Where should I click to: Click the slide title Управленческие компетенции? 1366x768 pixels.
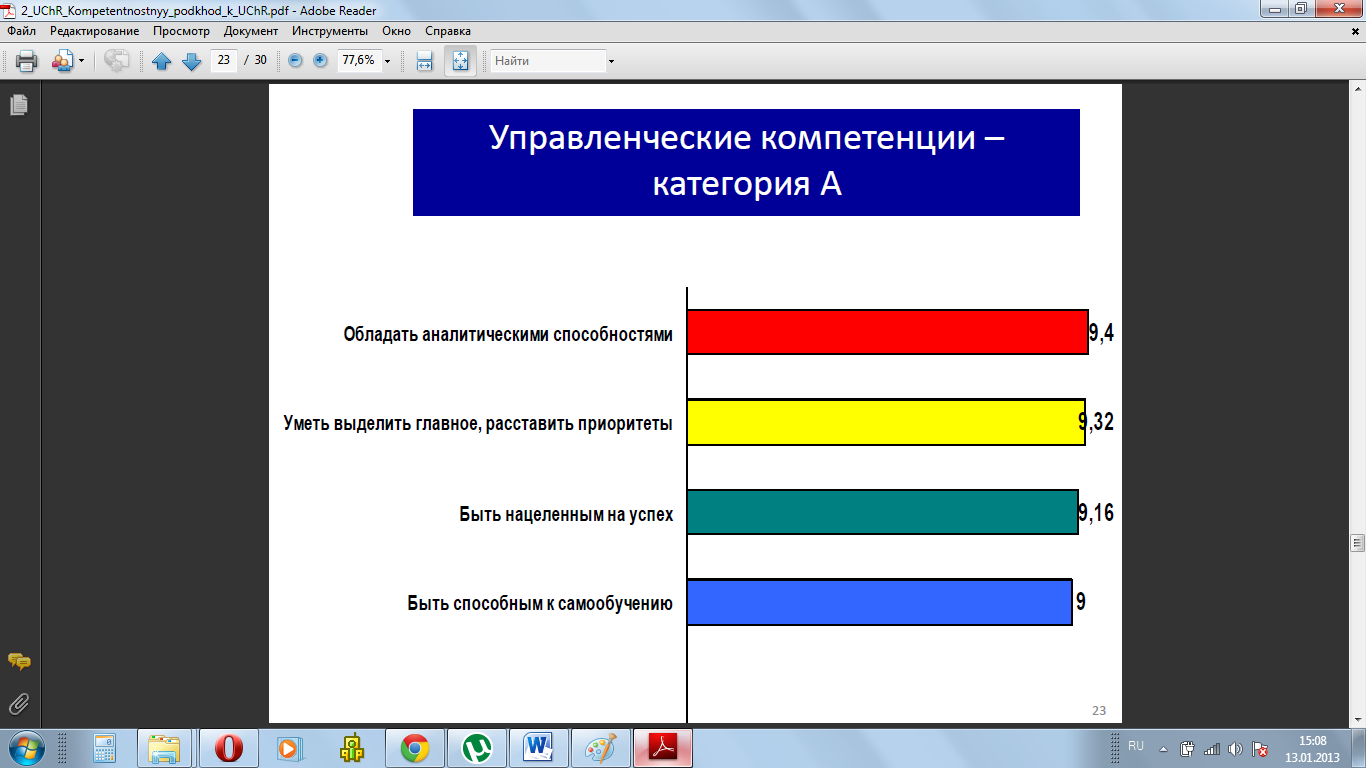coord(746,161)
